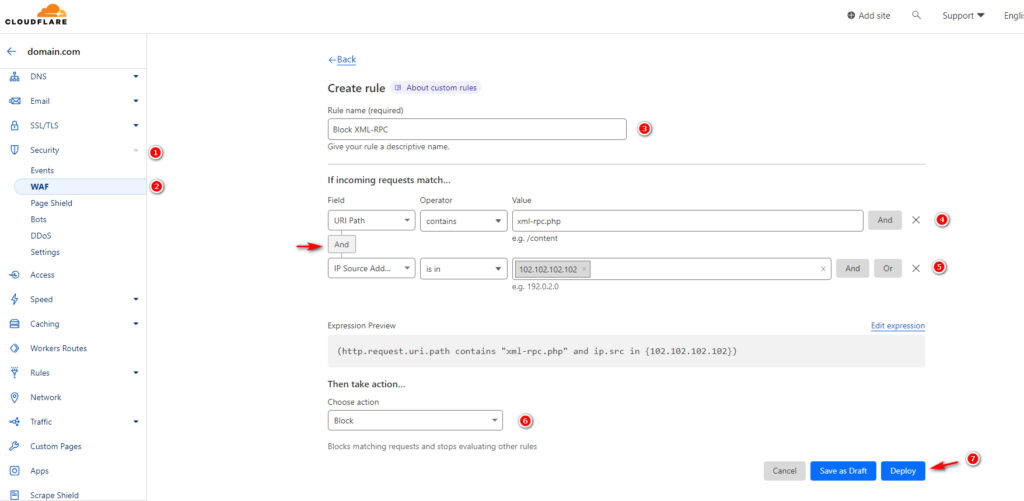This screenshot has width=1024, height=501.
Task: Click the Workers Routes icon
Action: pyautogui.click(x=14, y=348)
